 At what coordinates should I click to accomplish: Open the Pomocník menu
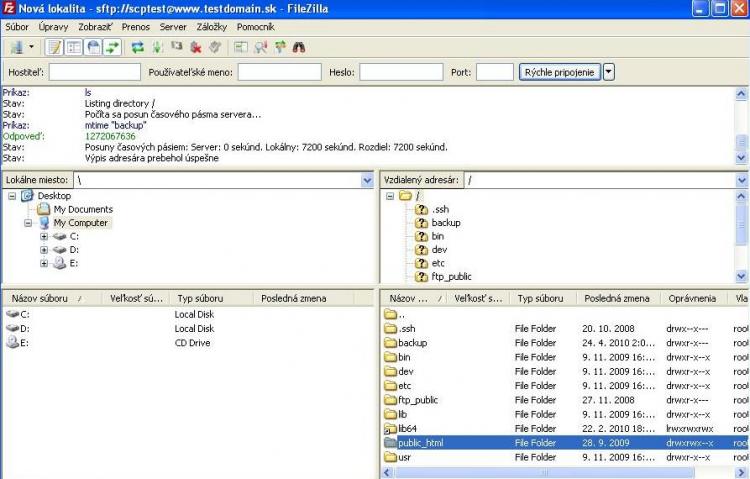[255, 27]
